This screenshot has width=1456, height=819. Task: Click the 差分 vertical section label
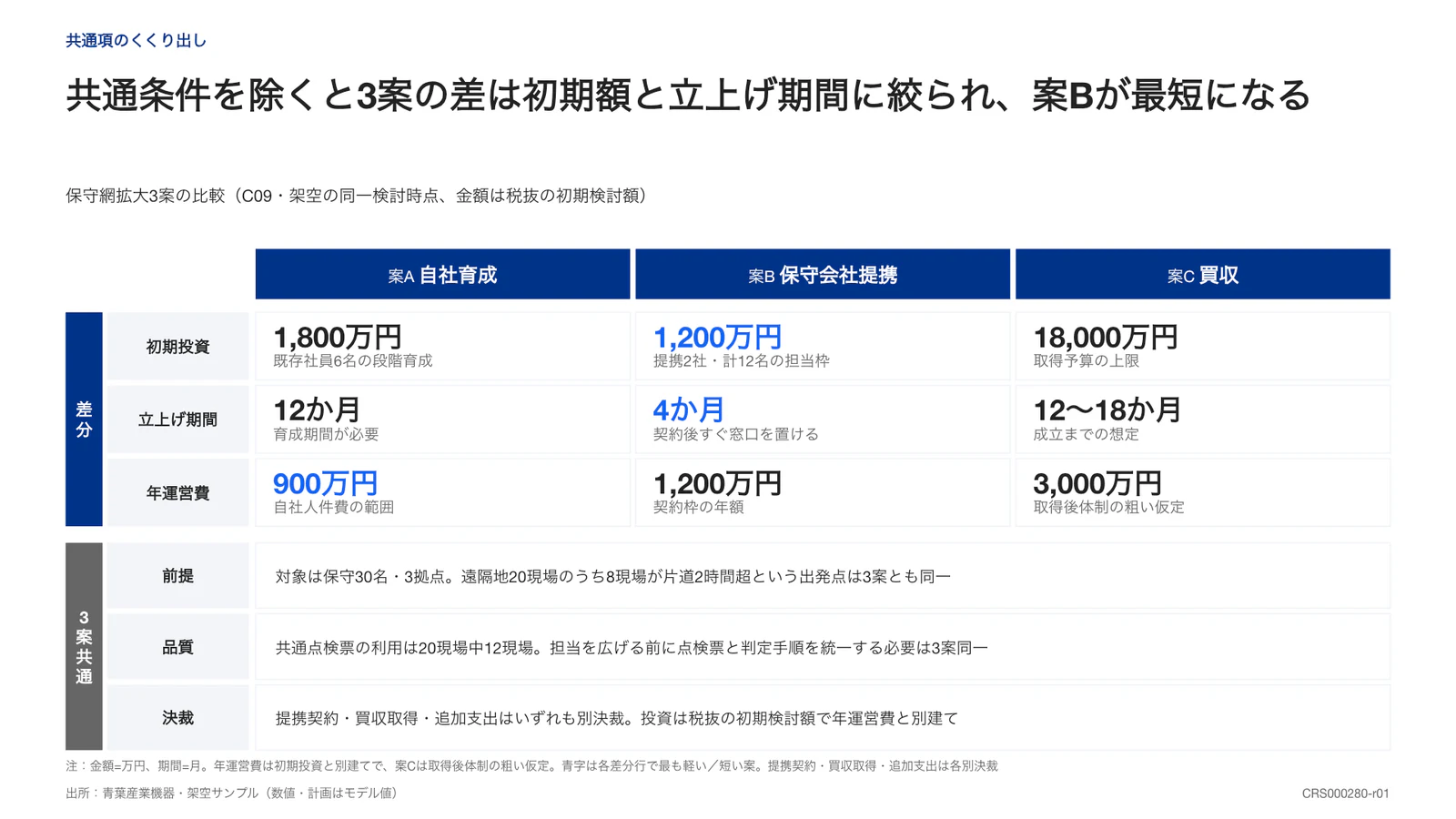[x=84, y=420]
